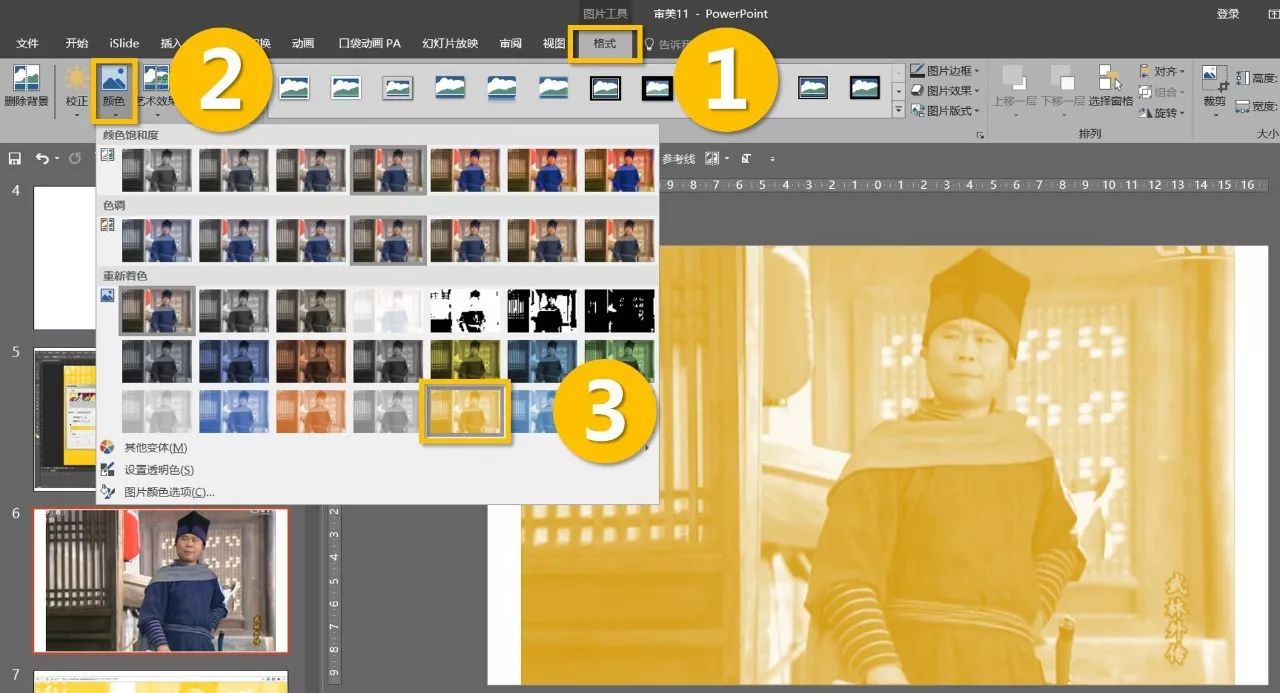Open the Align (对齐) dropdown
Image resolution: width=1280 pixels, height=693 pixels.
[x=1162, y=72]
